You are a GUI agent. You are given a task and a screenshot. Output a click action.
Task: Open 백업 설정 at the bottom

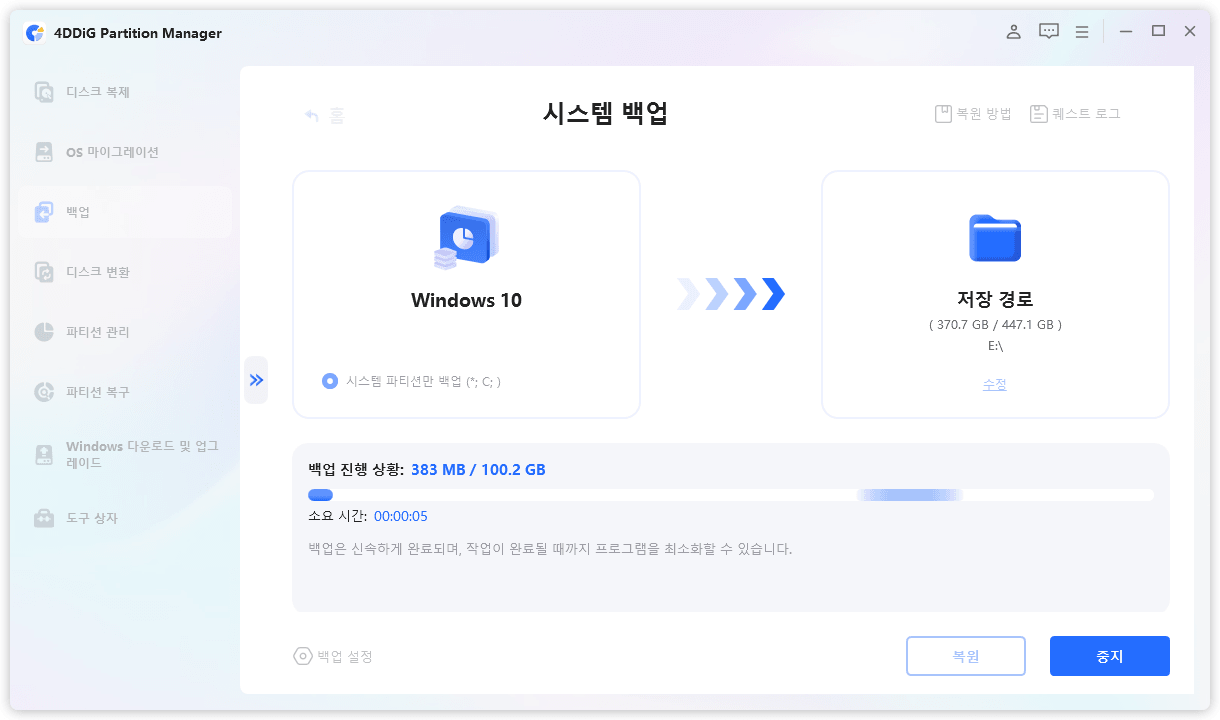[x=335, y=656]
